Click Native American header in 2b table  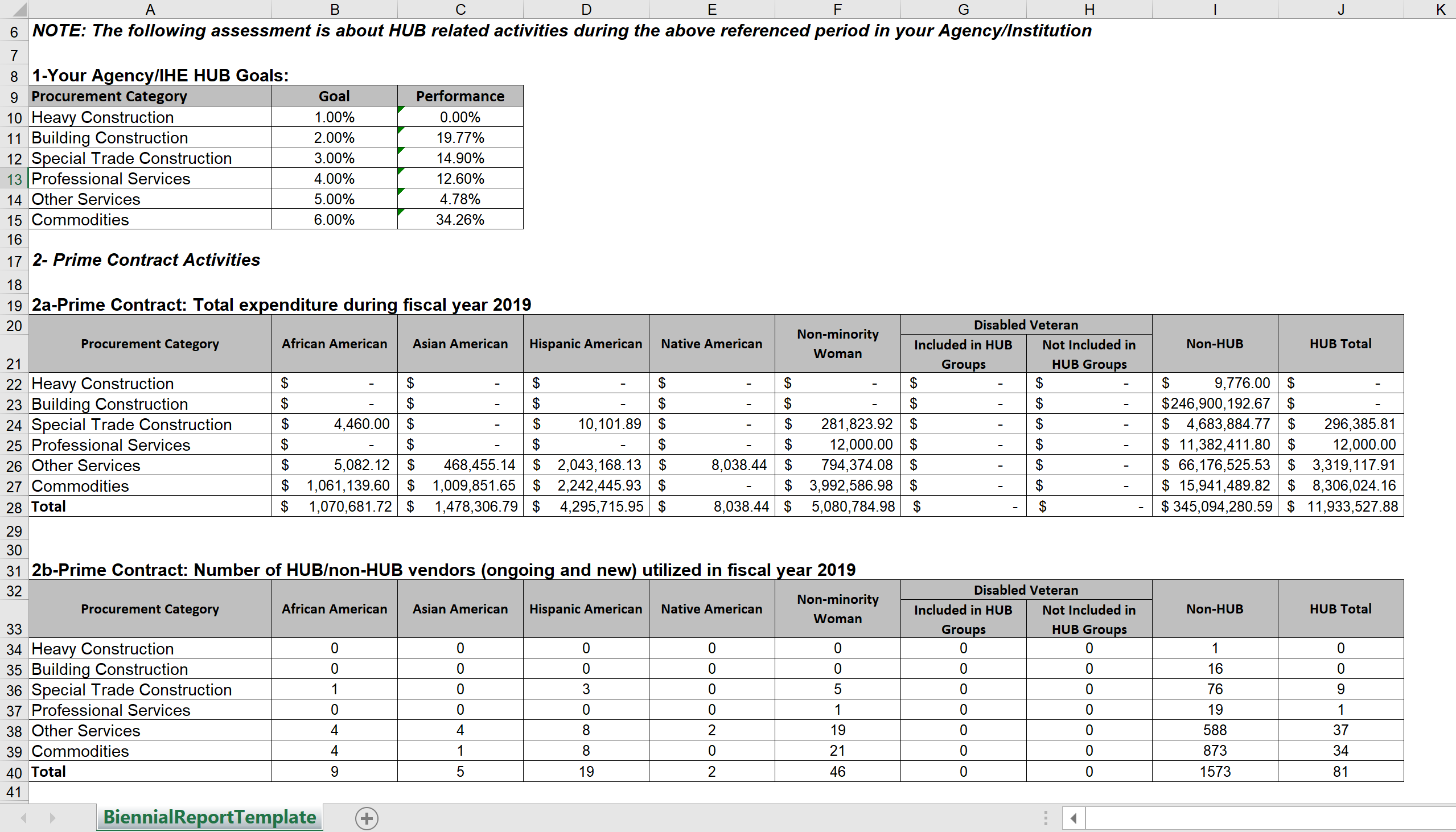(712, 609)
